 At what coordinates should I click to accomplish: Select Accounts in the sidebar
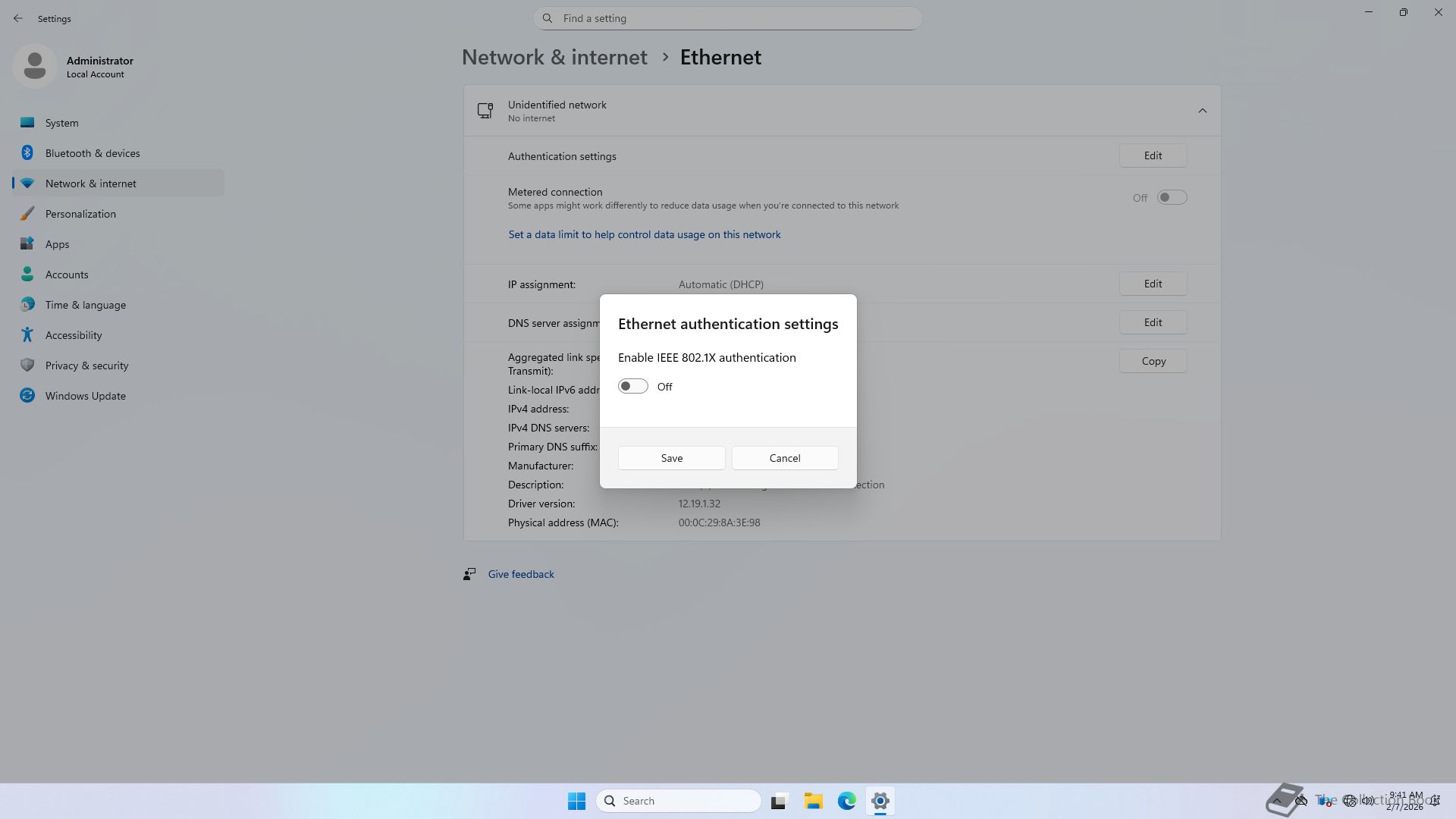pos(67,275)
